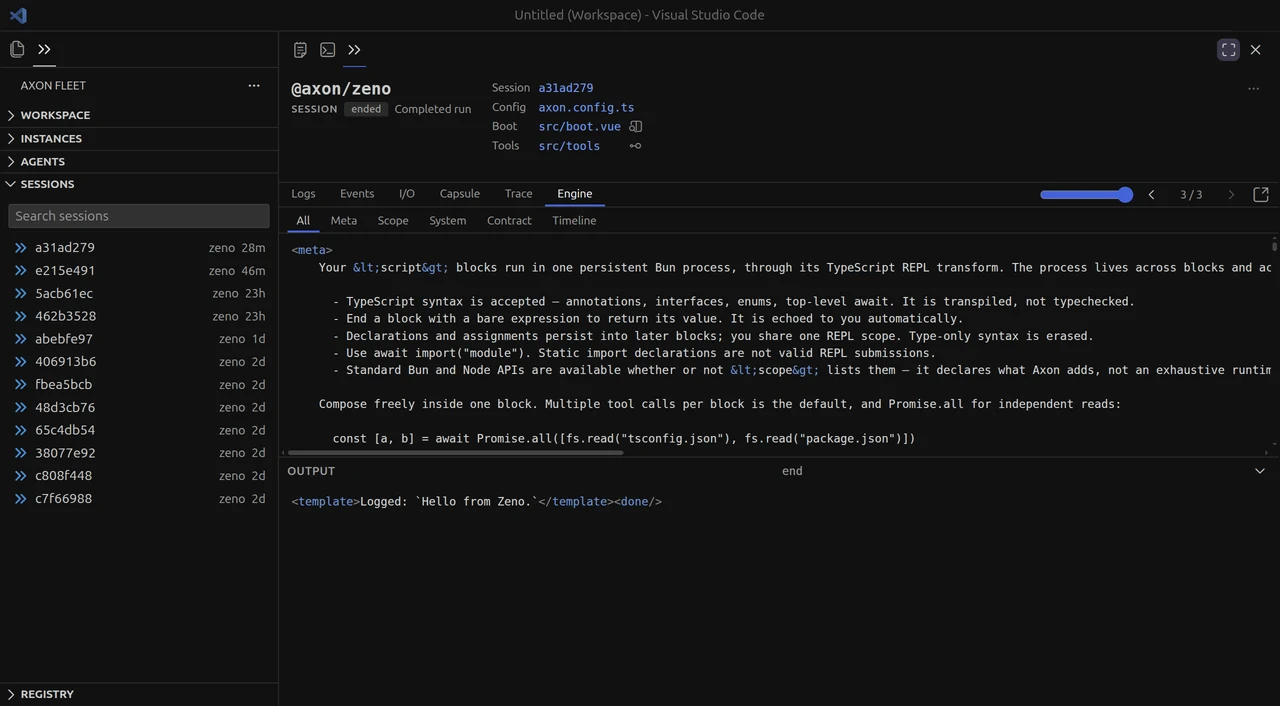The height and width of the screenshot is (706, 1280).
Task: Click the step slider handle
Action: click(1125, 195)
